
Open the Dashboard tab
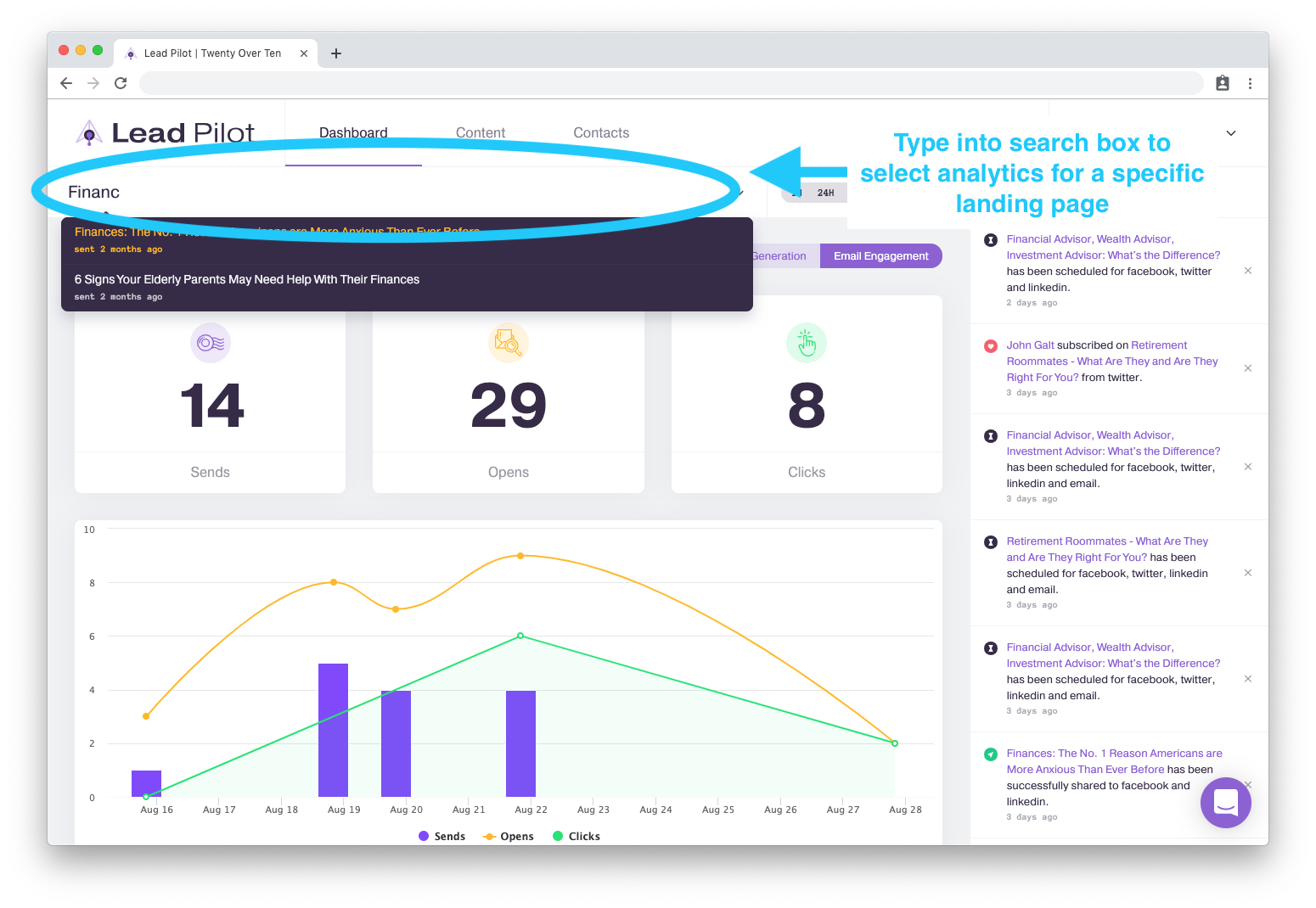pos(353,133)
